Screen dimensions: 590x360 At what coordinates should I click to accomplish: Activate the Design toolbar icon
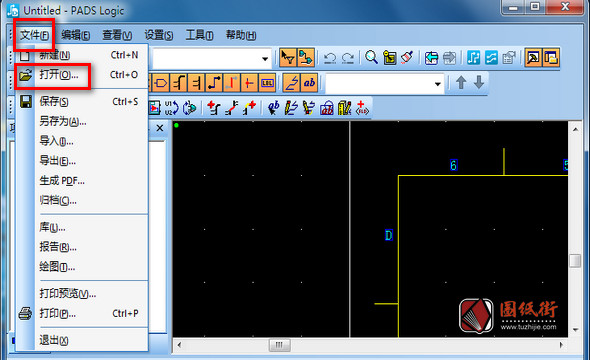306,58
